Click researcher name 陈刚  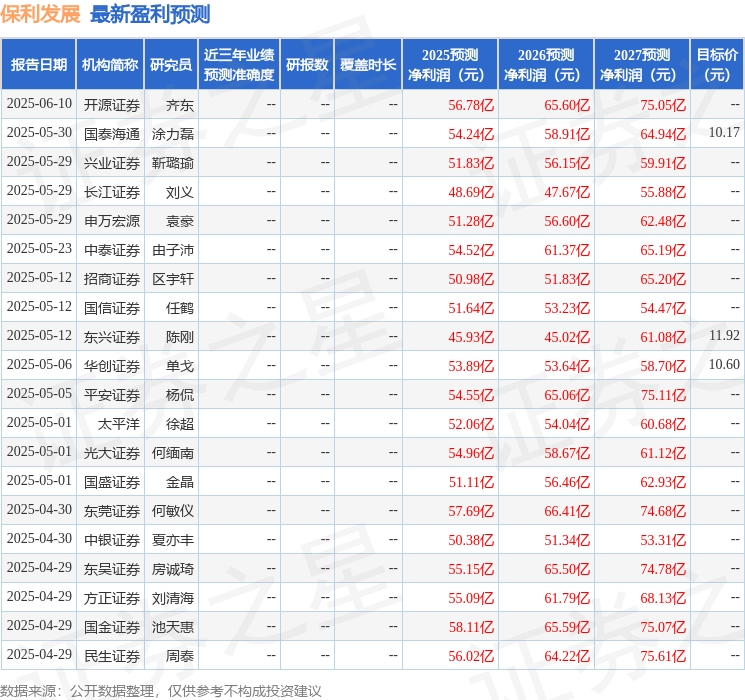pos(180,337)
